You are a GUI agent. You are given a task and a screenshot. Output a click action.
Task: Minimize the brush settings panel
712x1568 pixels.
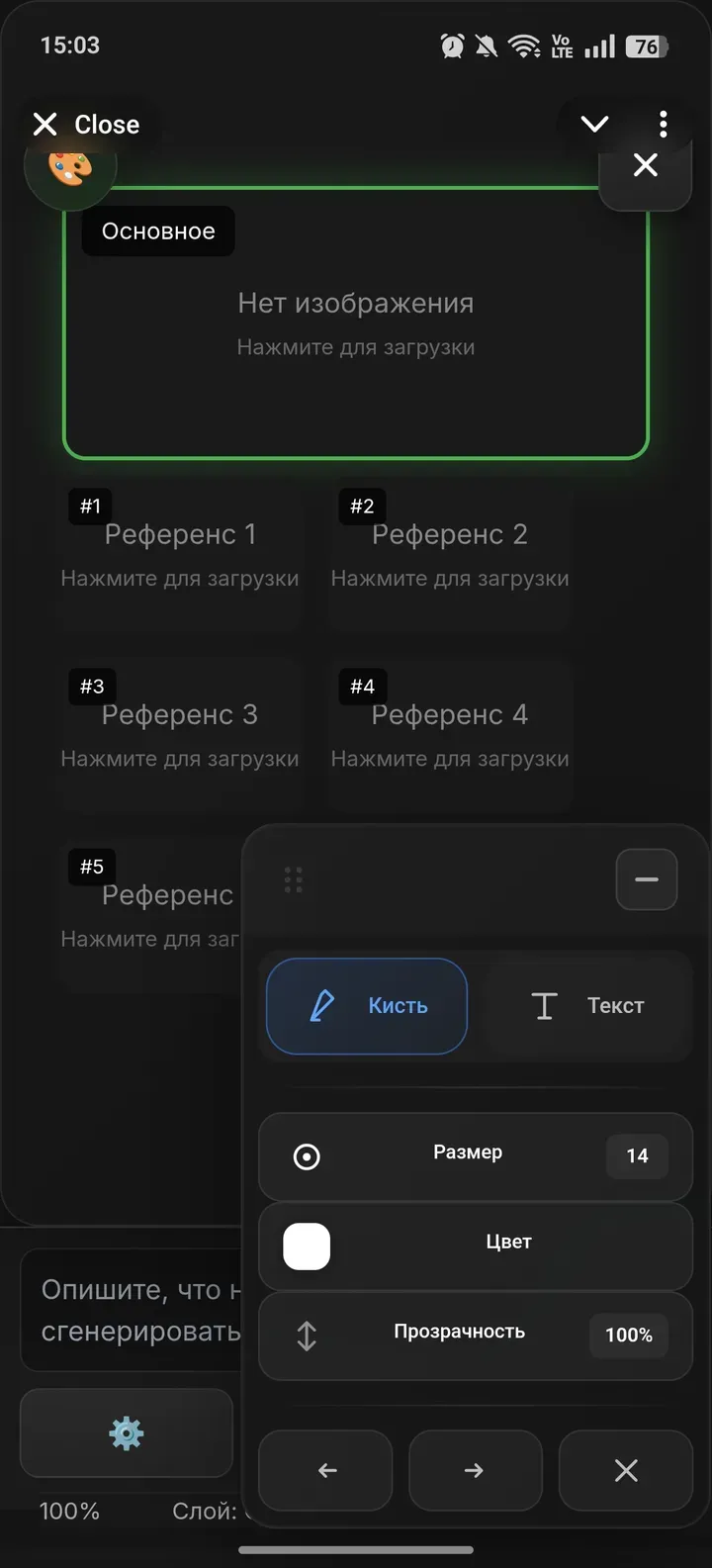point(646,879)
